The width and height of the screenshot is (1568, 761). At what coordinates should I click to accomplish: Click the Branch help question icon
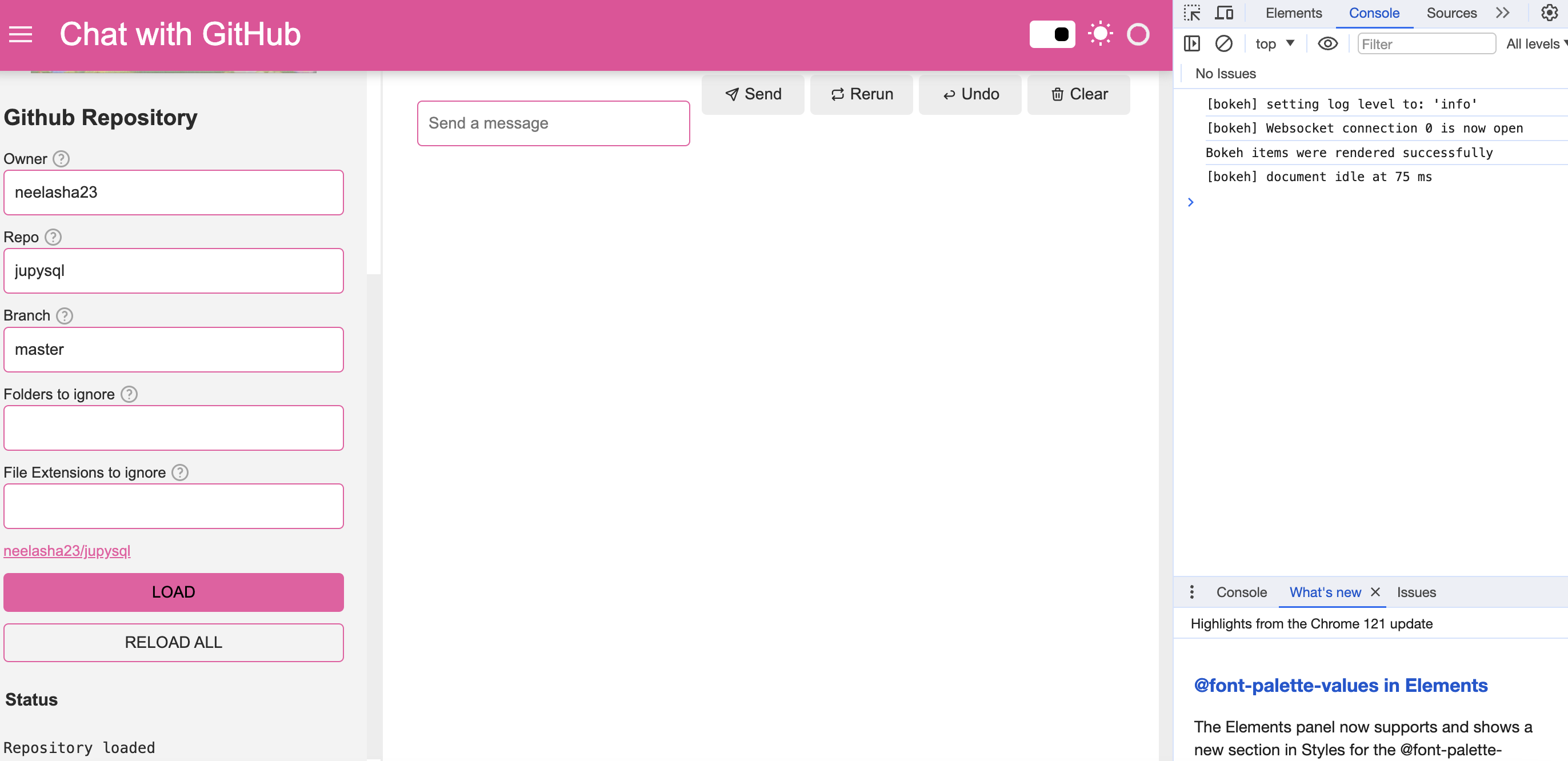(x=65, y=315)
